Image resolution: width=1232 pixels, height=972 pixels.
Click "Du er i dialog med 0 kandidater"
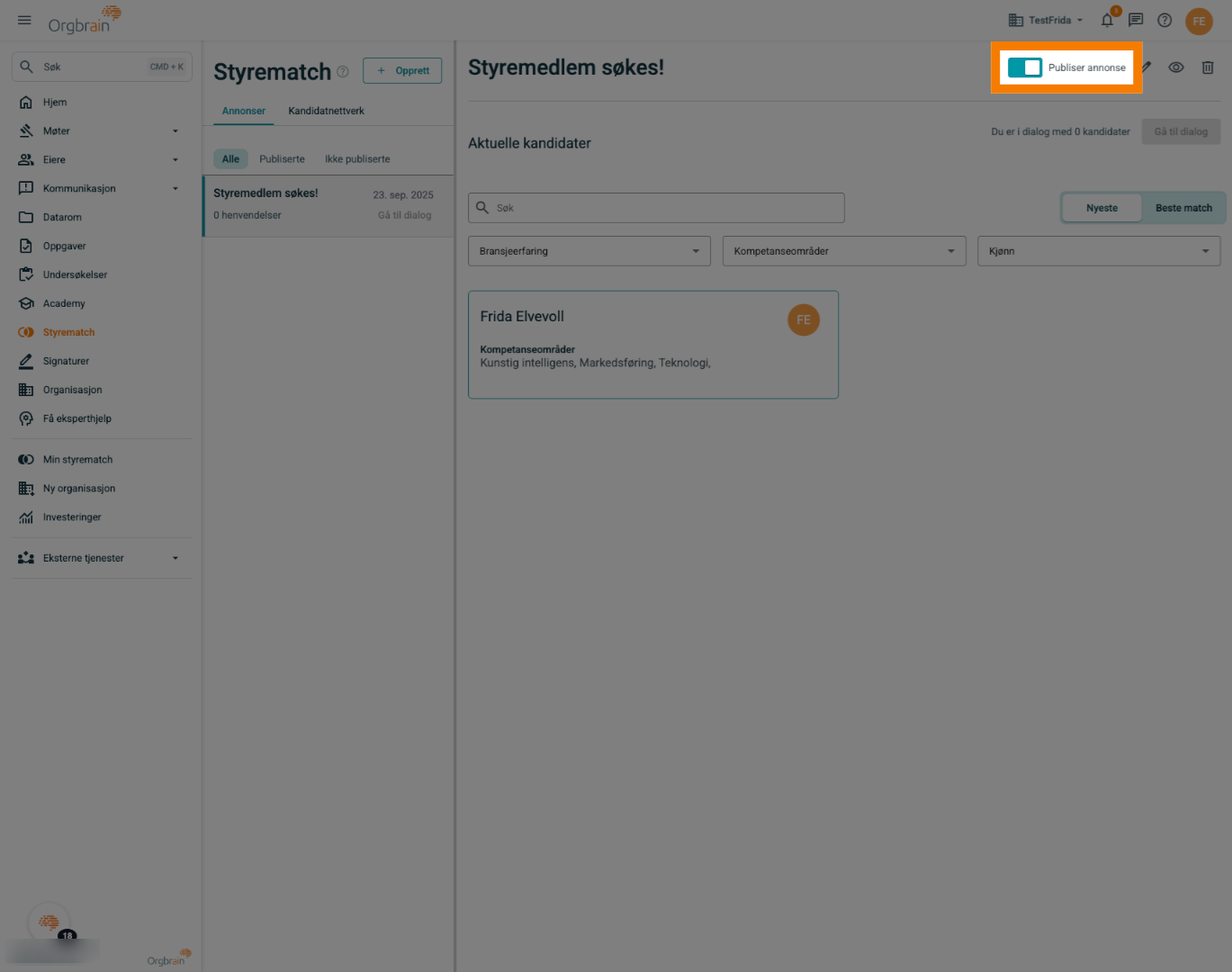coord(1060,131)
